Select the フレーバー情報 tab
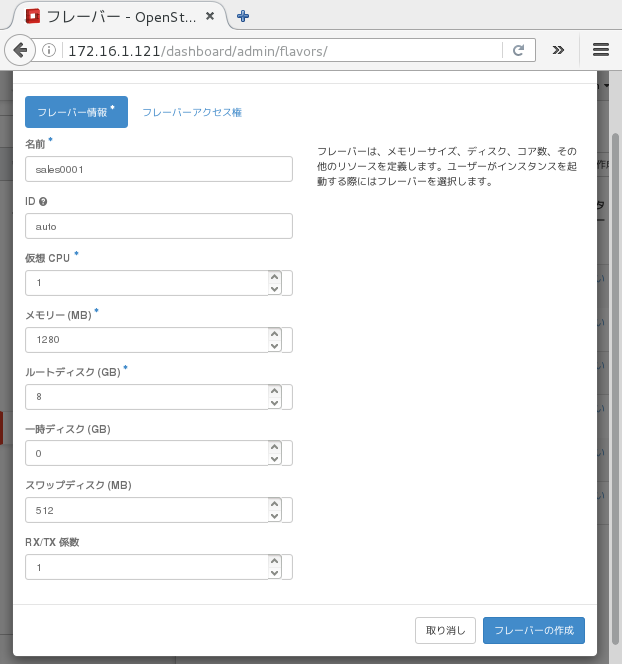The height and width of the screenshot is (664, 622). 76,112
